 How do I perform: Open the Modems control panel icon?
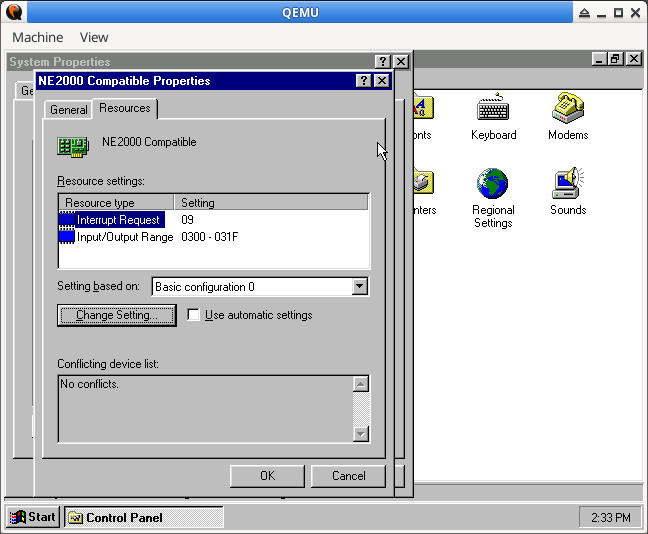[x=568, y=107]
